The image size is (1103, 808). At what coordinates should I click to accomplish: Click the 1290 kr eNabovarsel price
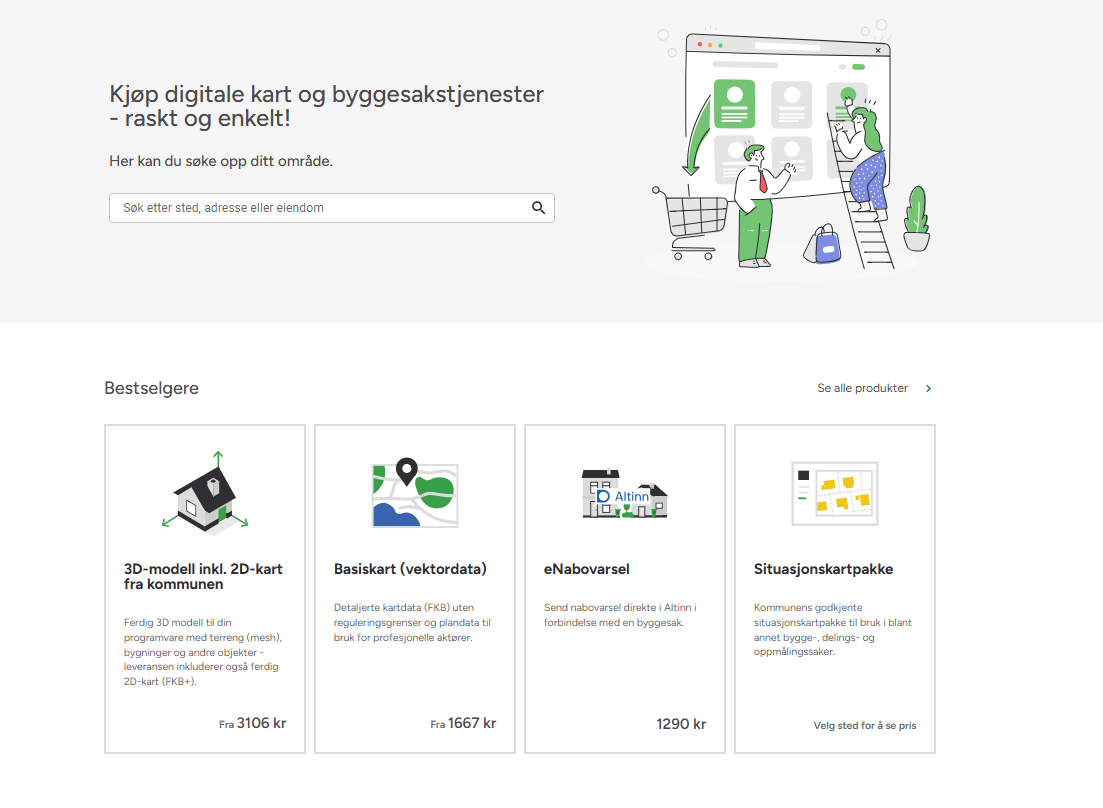coord(681,724)
